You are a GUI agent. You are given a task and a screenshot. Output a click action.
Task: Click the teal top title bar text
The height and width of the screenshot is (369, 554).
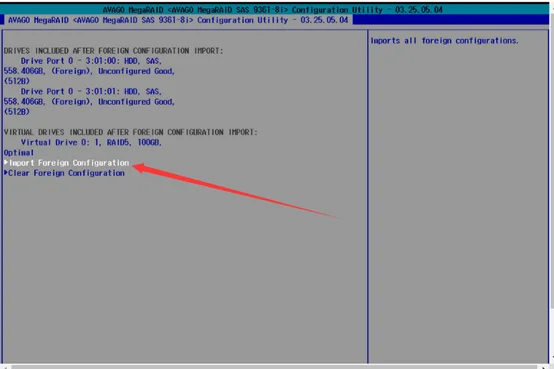(x=272, y=10)
